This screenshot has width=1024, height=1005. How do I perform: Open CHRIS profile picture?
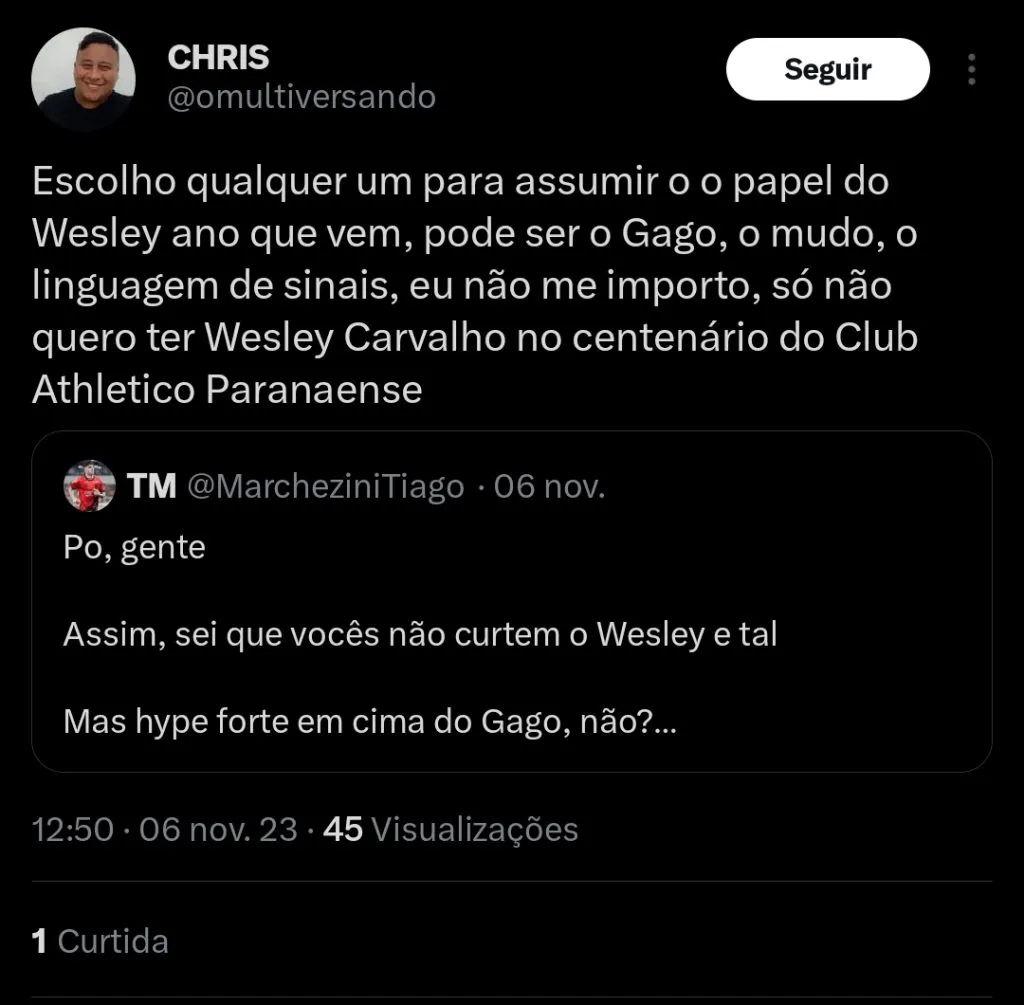83,79
